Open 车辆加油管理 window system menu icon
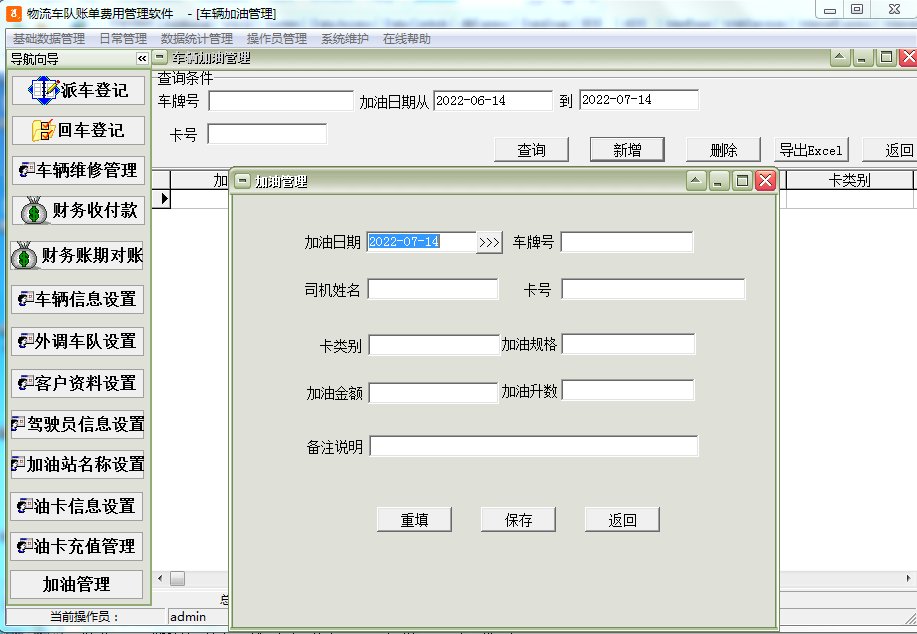The image size is (917, 634). click(x=160, y=57)
